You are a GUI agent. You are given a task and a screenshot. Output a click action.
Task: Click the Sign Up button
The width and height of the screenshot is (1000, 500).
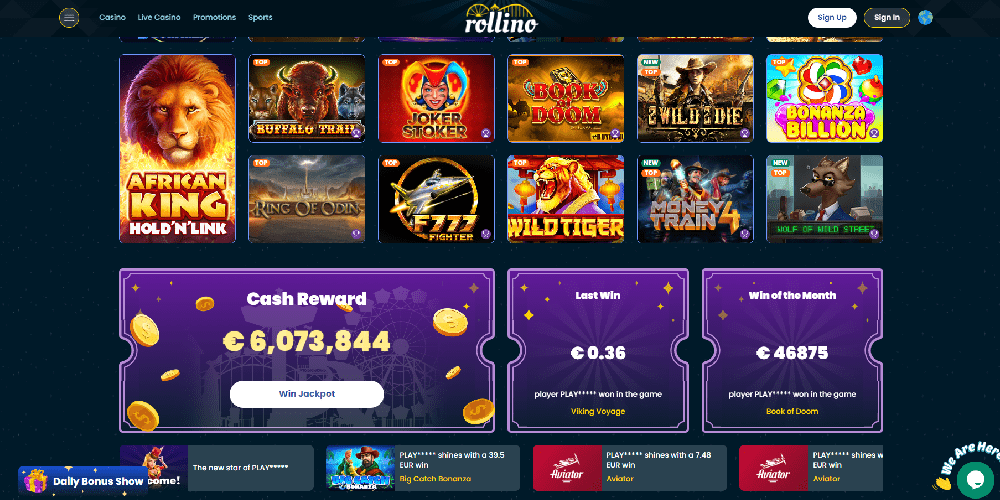click(832, 18)
